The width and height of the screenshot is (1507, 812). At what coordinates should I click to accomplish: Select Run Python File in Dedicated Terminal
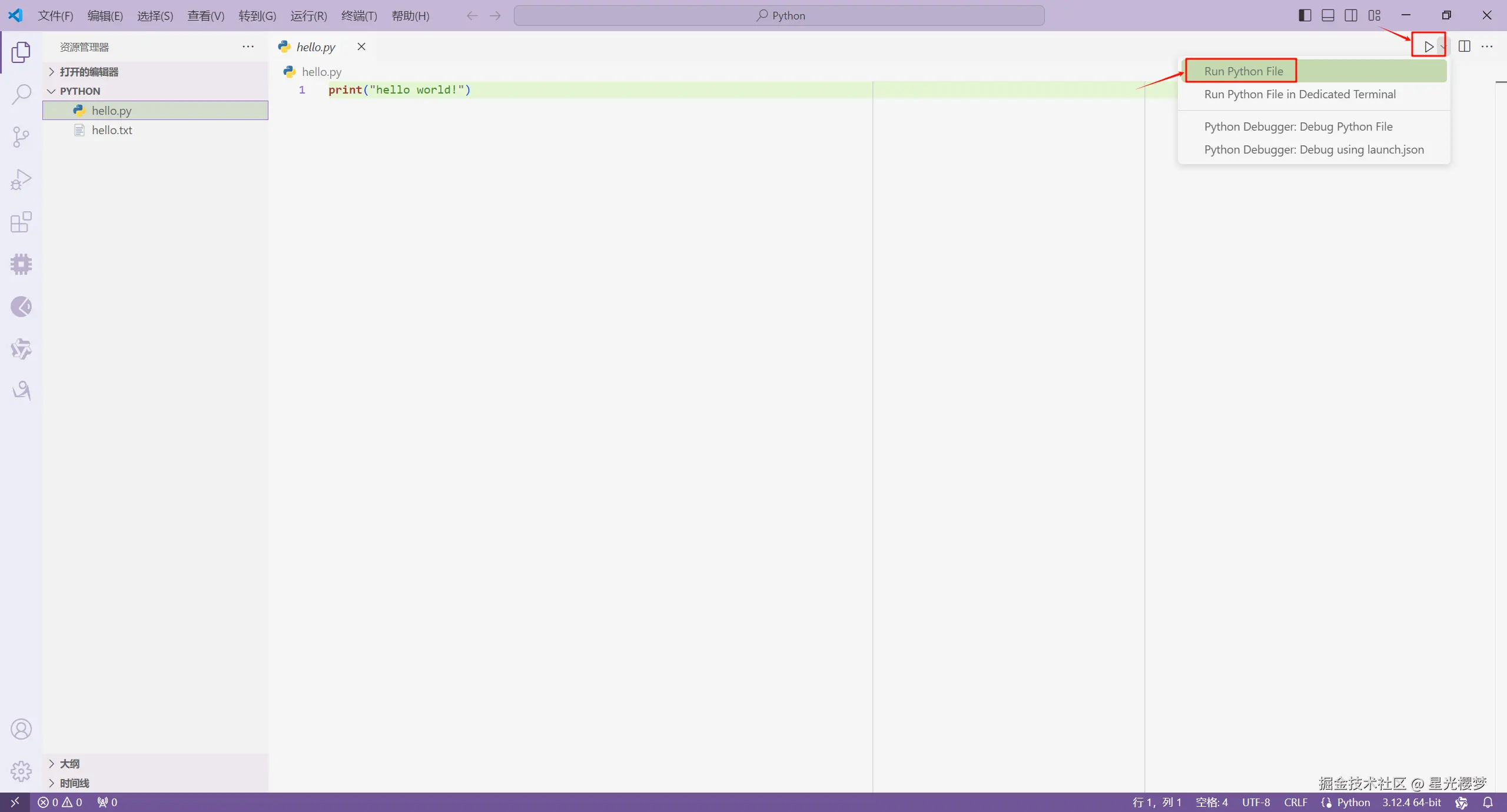click(x=1300, y=94)
